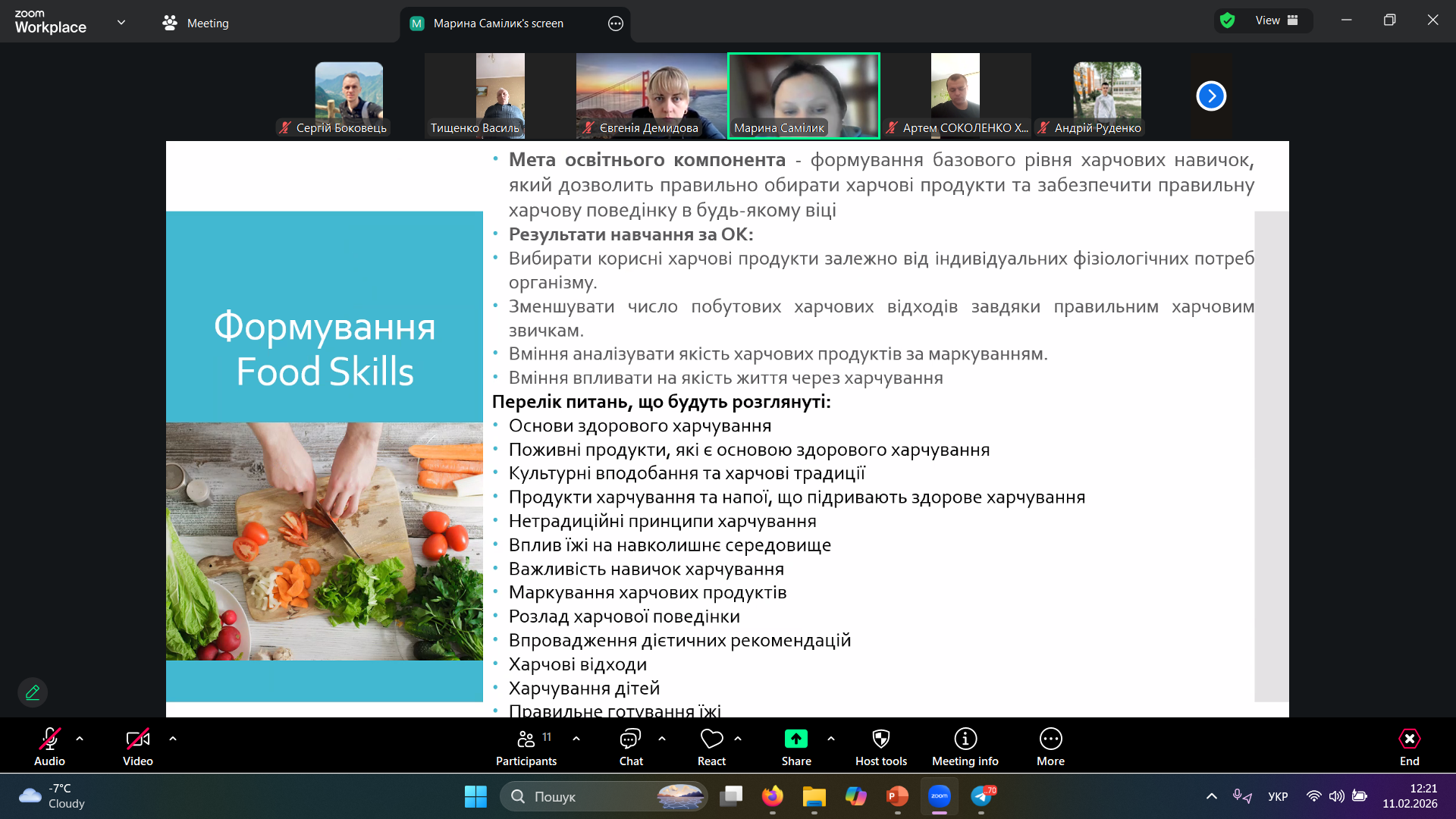Click the green encryption shield icon

tap(1228, 20)
